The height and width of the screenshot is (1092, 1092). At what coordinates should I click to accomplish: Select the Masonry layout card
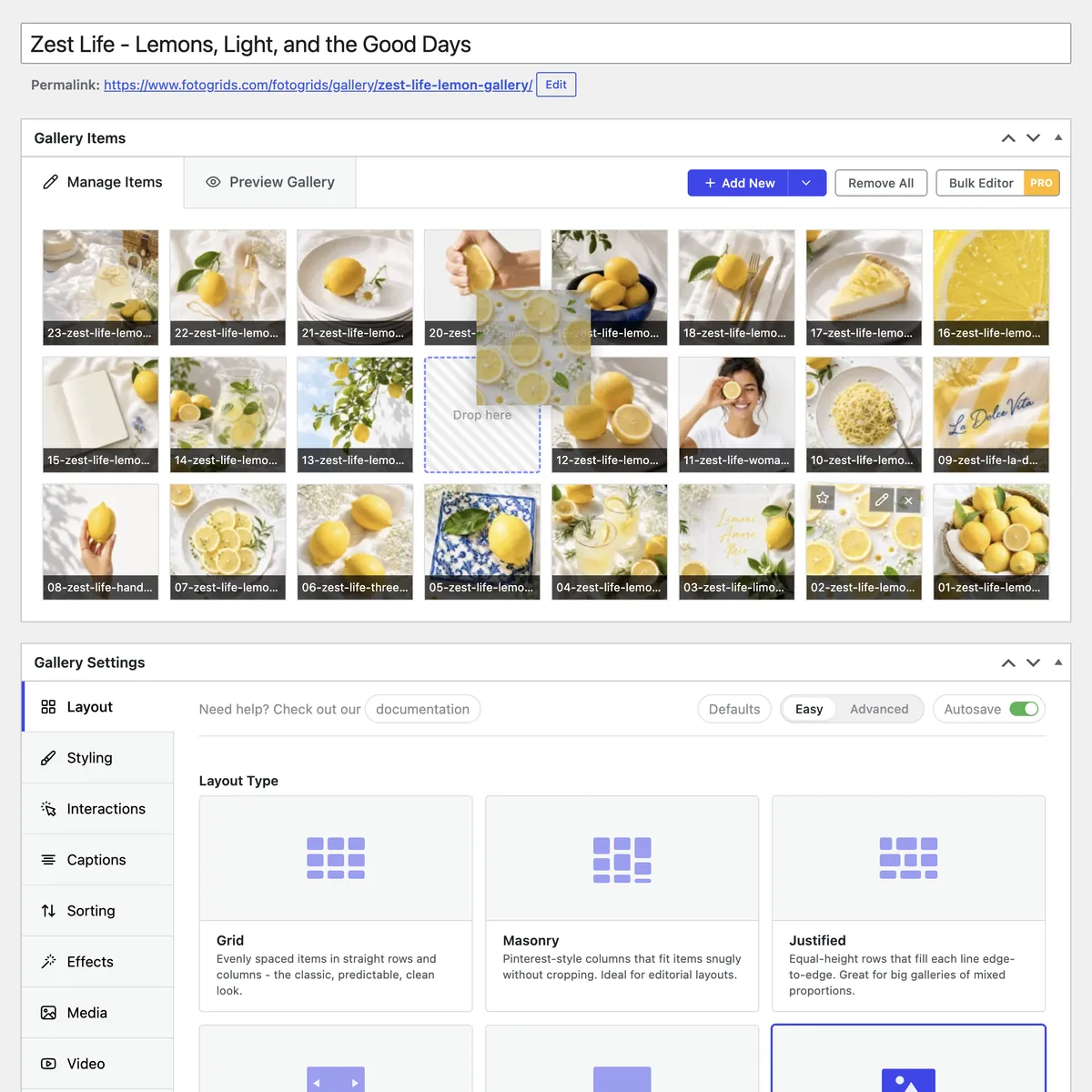pyautogui.click(x=622, y=904)
